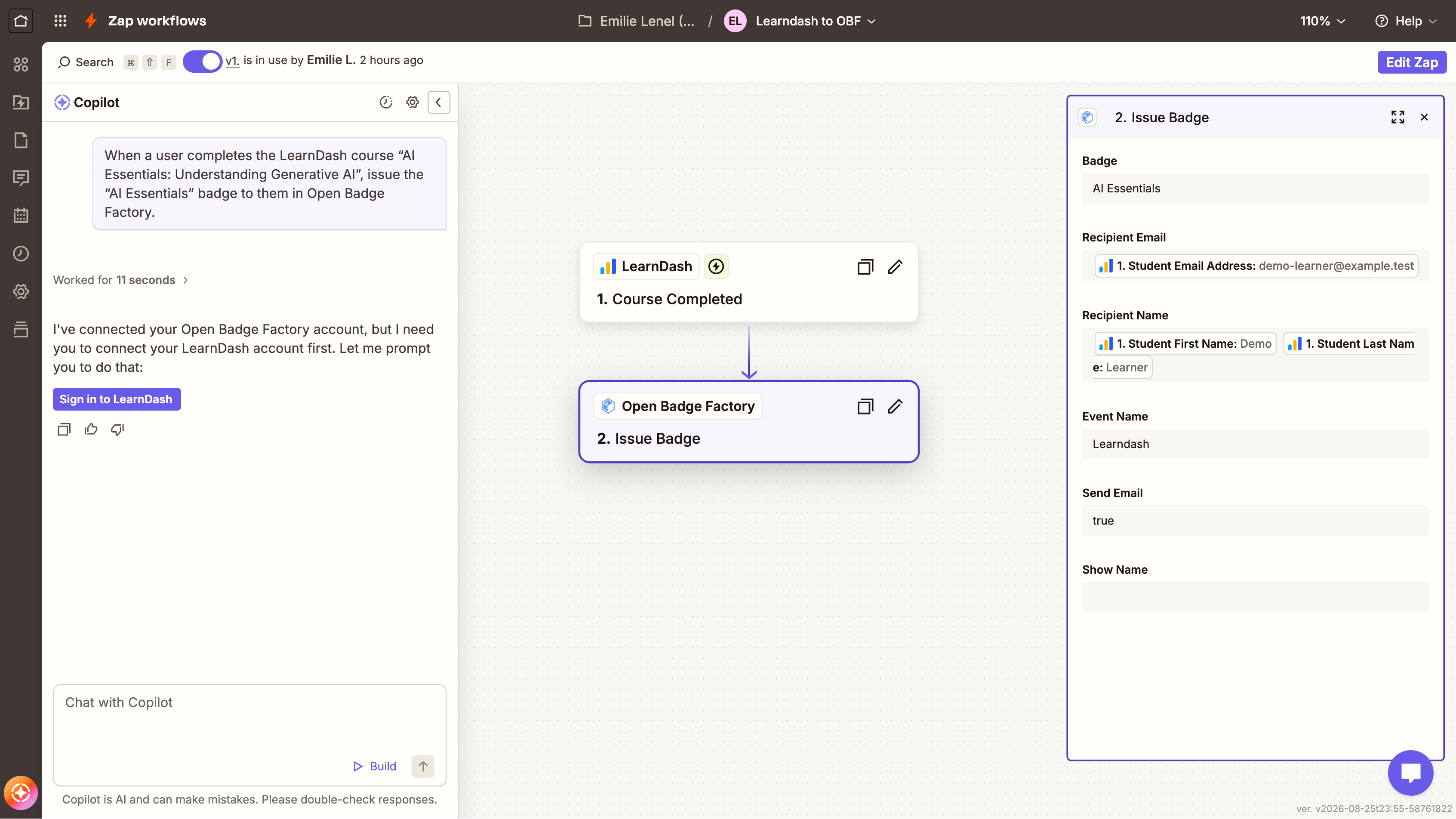Edit the LearnDash step with pencil icon
Image resolution: width=1456 pixels, height=819 pixels.
[x=895, y=266]
